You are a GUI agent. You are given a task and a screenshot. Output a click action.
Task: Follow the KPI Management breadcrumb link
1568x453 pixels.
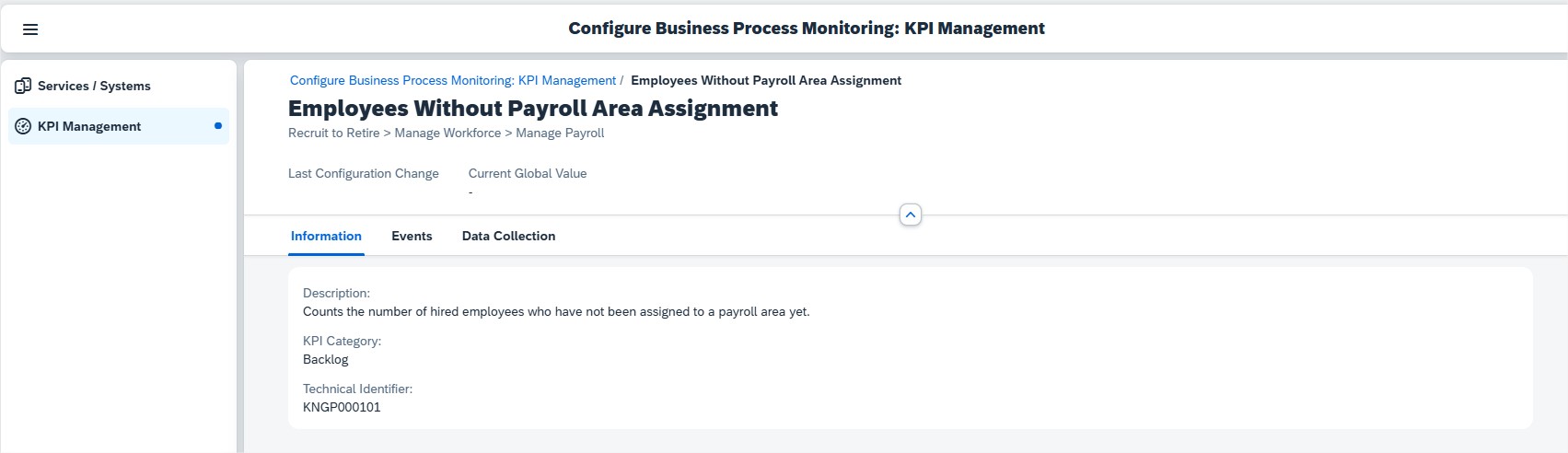pos(453,80)
